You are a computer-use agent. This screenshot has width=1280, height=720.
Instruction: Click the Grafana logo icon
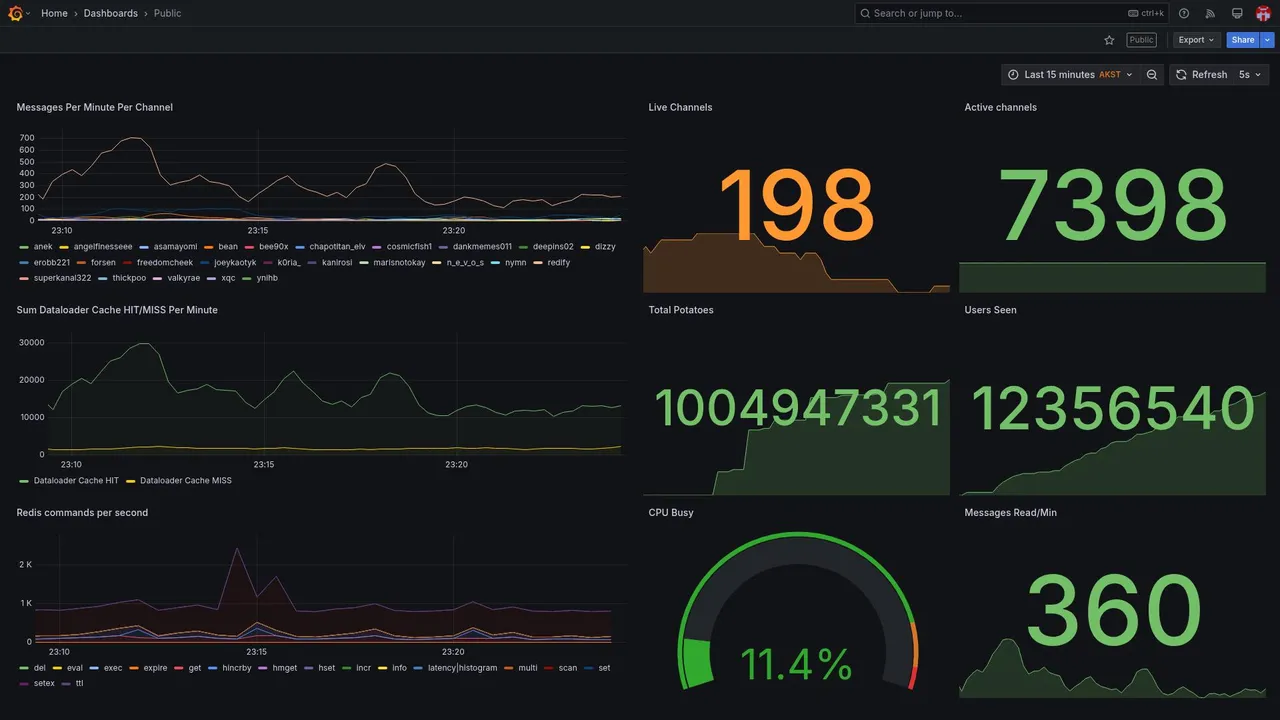pyautogui.click(x=15, y=13)
